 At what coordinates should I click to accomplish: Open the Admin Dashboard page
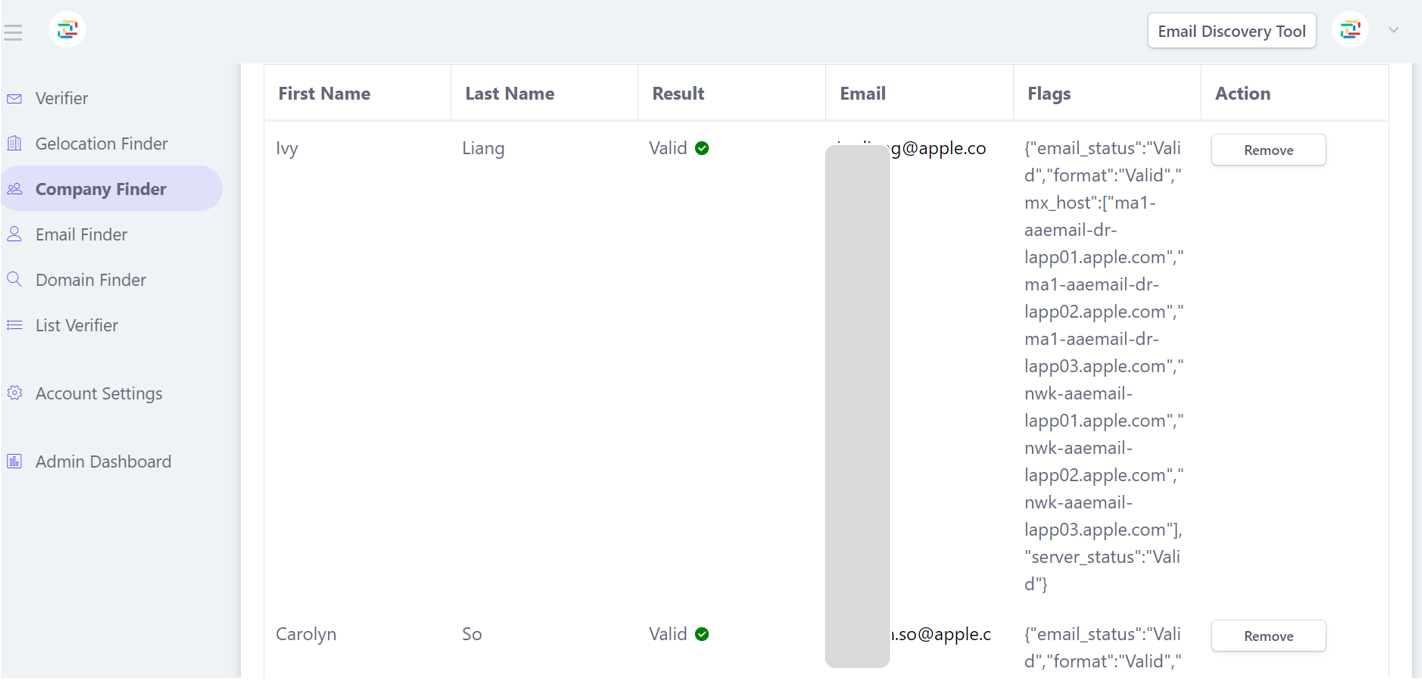(103, 461)
